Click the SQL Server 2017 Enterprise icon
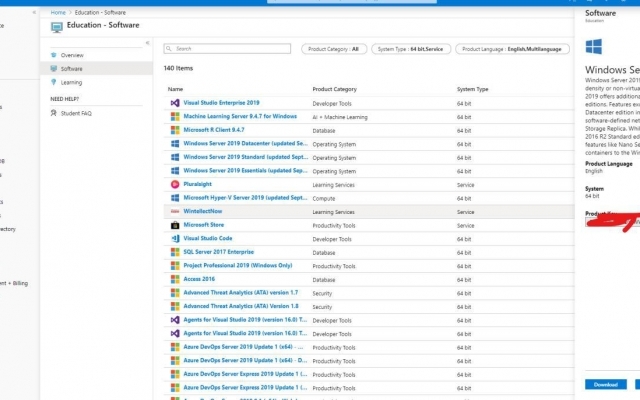The width and height of the screenshot is (640, 400). (x=175, y=252)
